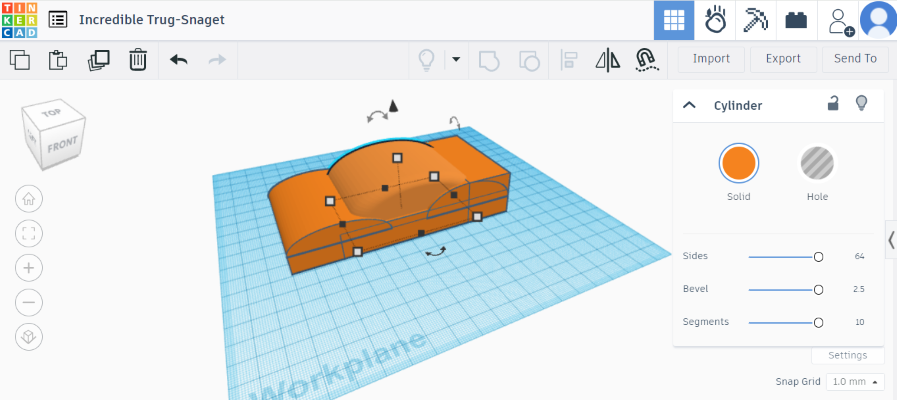Edit the Bevel value 2.5
897x400 pixels.
coord(859,289)
